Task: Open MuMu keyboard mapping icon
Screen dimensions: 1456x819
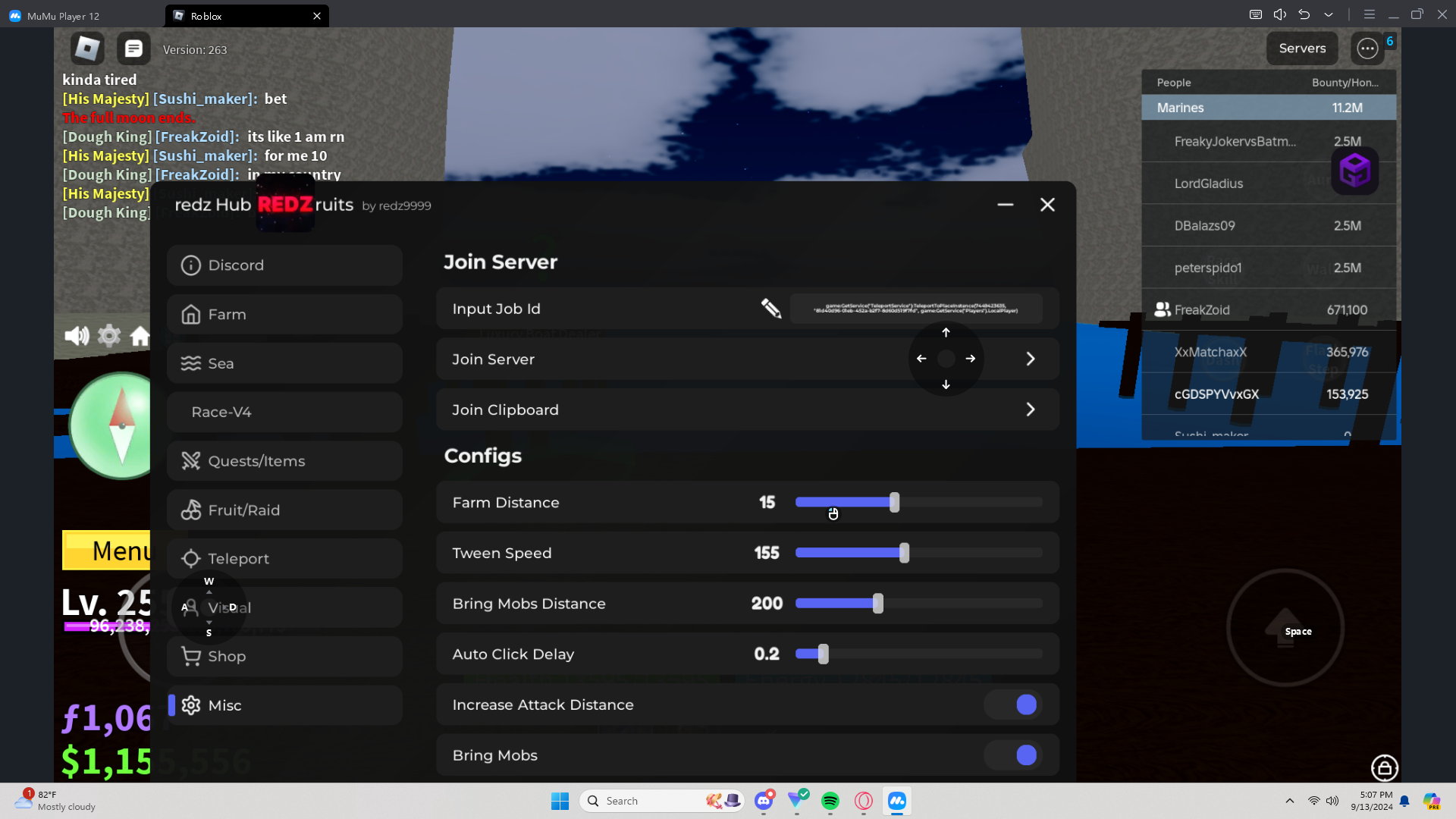Action: [x=1256, y=14]
